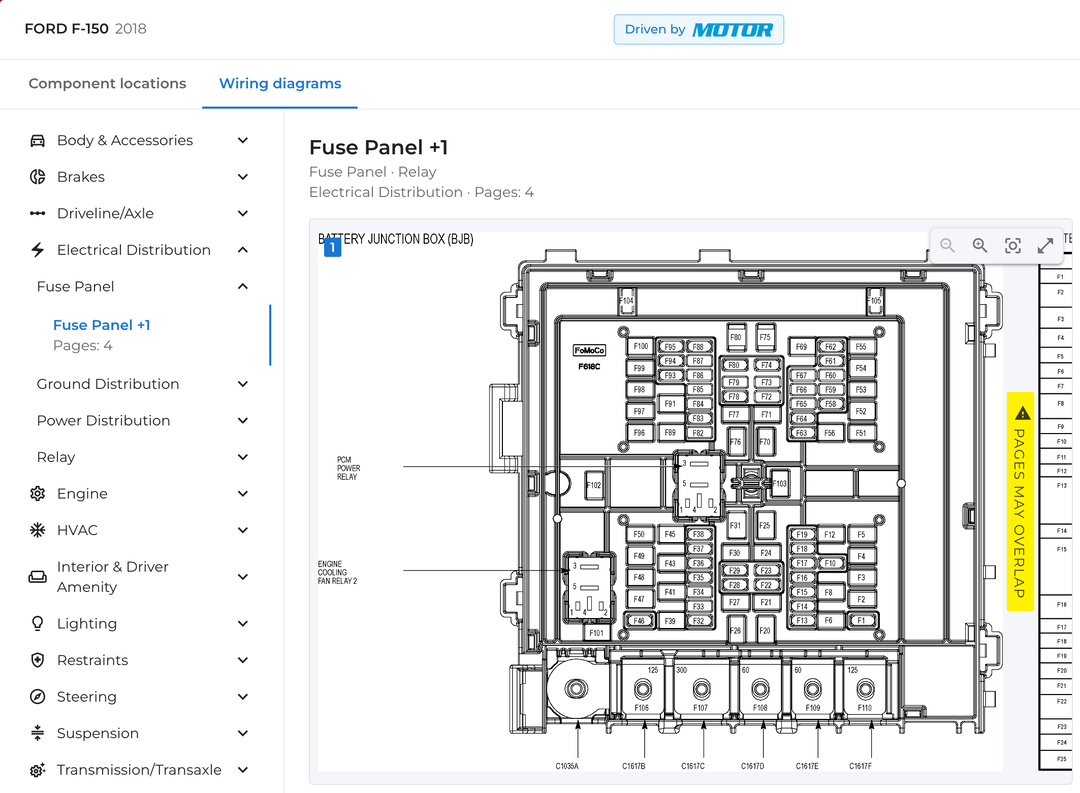Click the HVAC snowflake icon
This screenshot has width=1080, height=793.
(37, 531)
